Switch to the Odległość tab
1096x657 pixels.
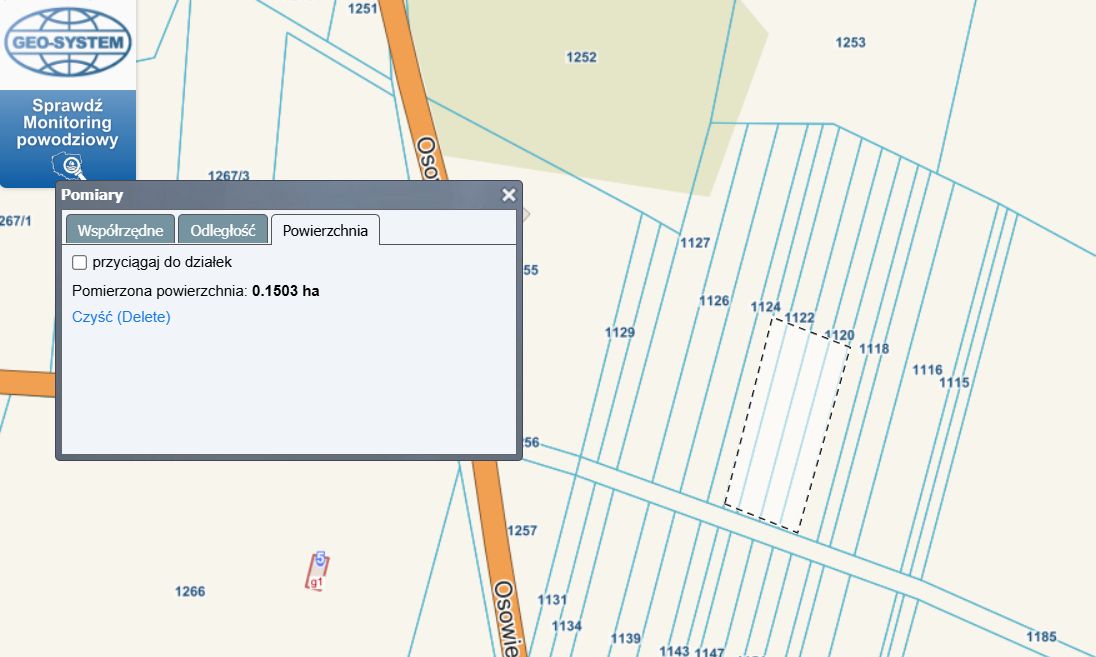click(223, 230)
